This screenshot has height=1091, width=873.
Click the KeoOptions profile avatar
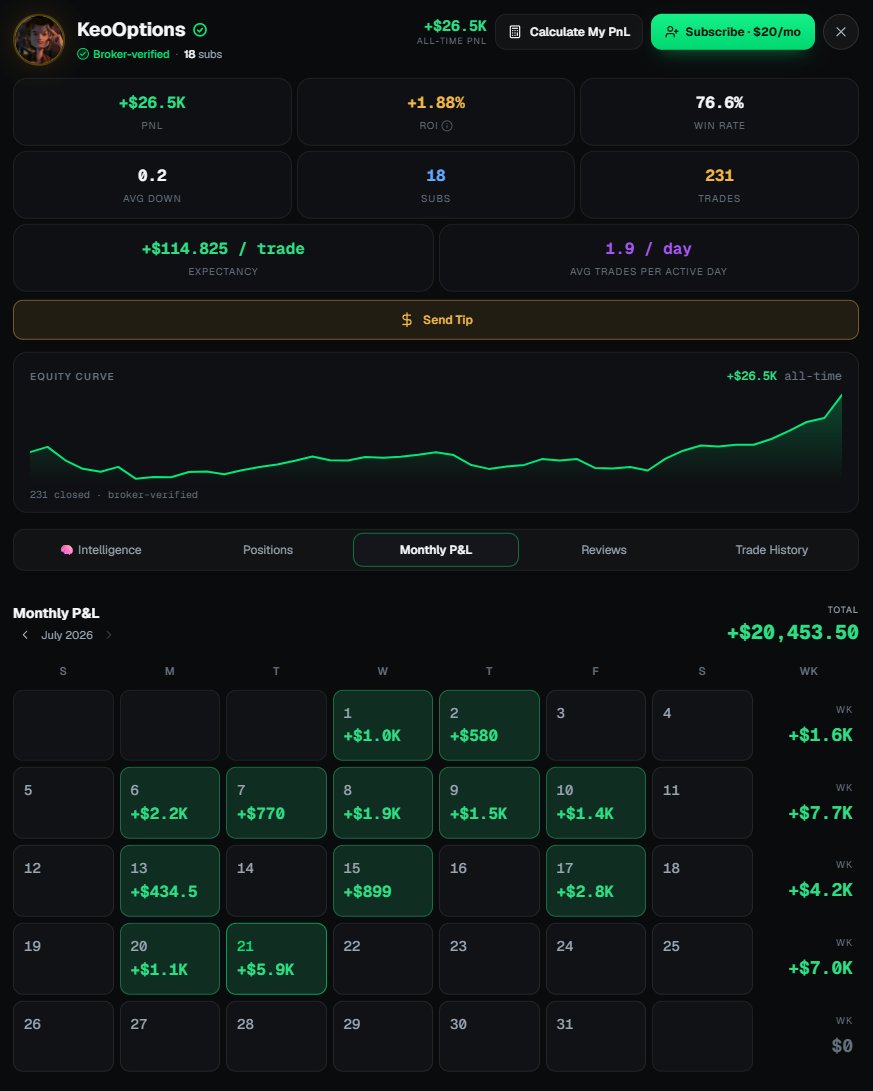39,40
